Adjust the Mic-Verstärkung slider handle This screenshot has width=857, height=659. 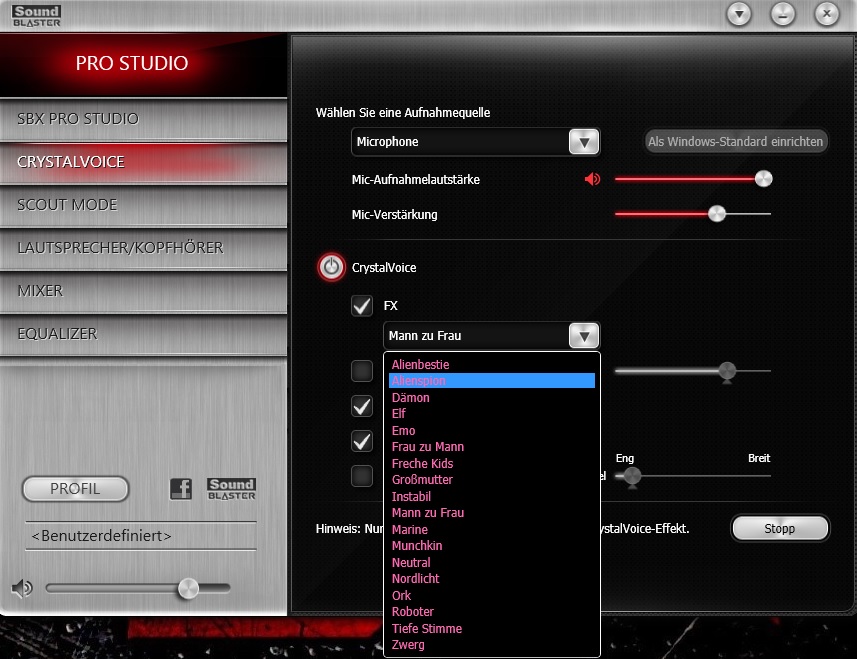click(x=717, y=214)
